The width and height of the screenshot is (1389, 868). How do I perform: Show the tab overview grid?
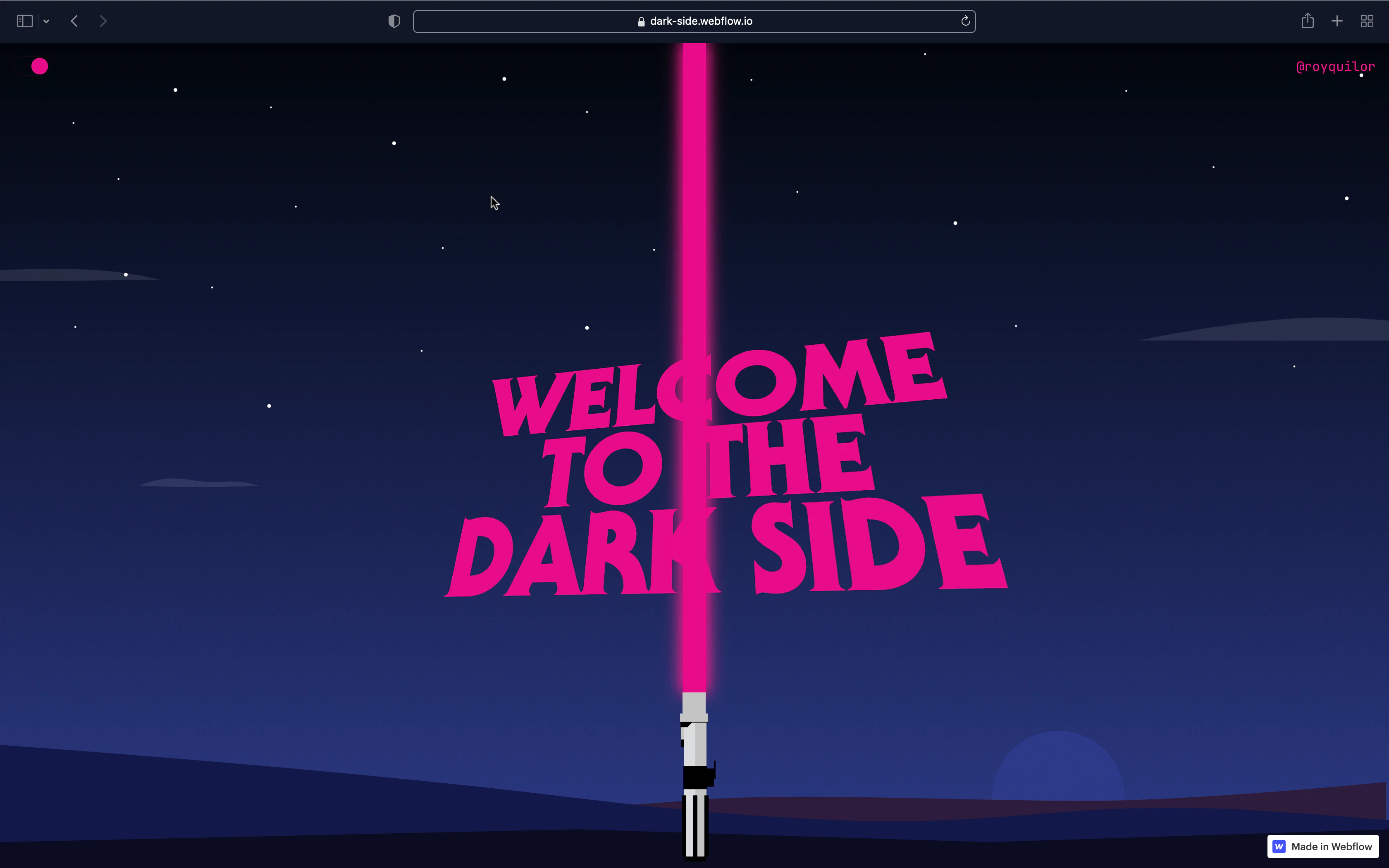1367,21
